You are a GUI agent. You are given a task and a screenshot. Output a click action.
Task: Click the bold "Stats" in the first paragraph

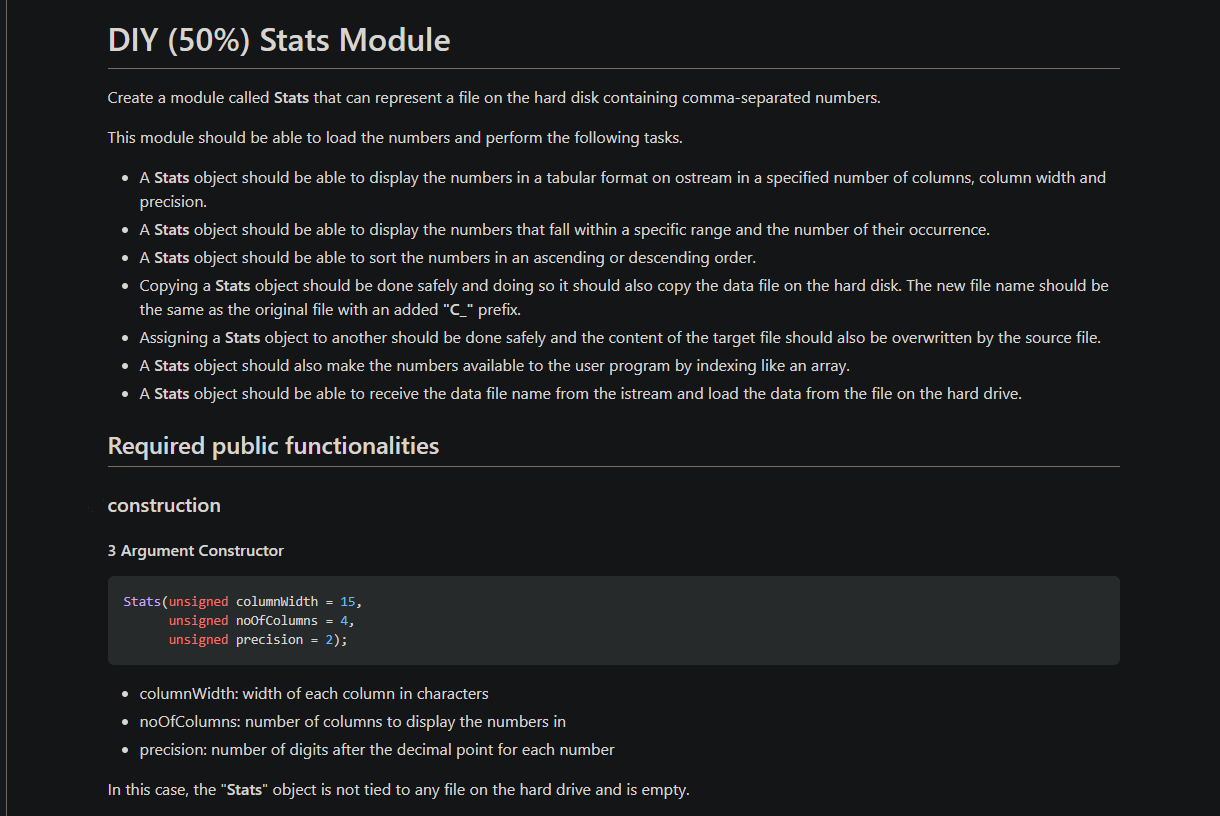coord(291,98)
